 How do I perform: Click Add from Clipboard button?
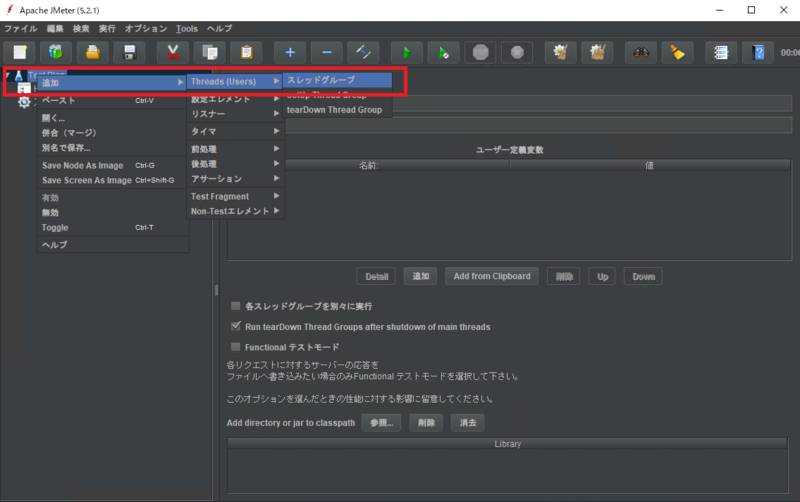(492, 277)
